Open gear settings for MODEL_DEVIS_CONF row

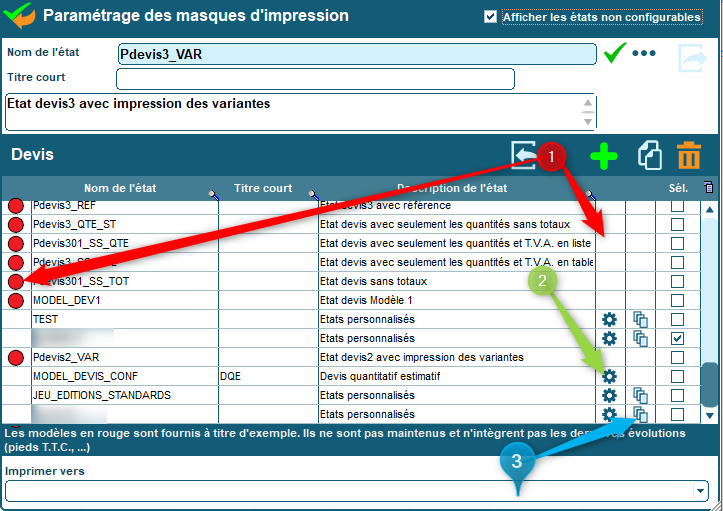609,376
